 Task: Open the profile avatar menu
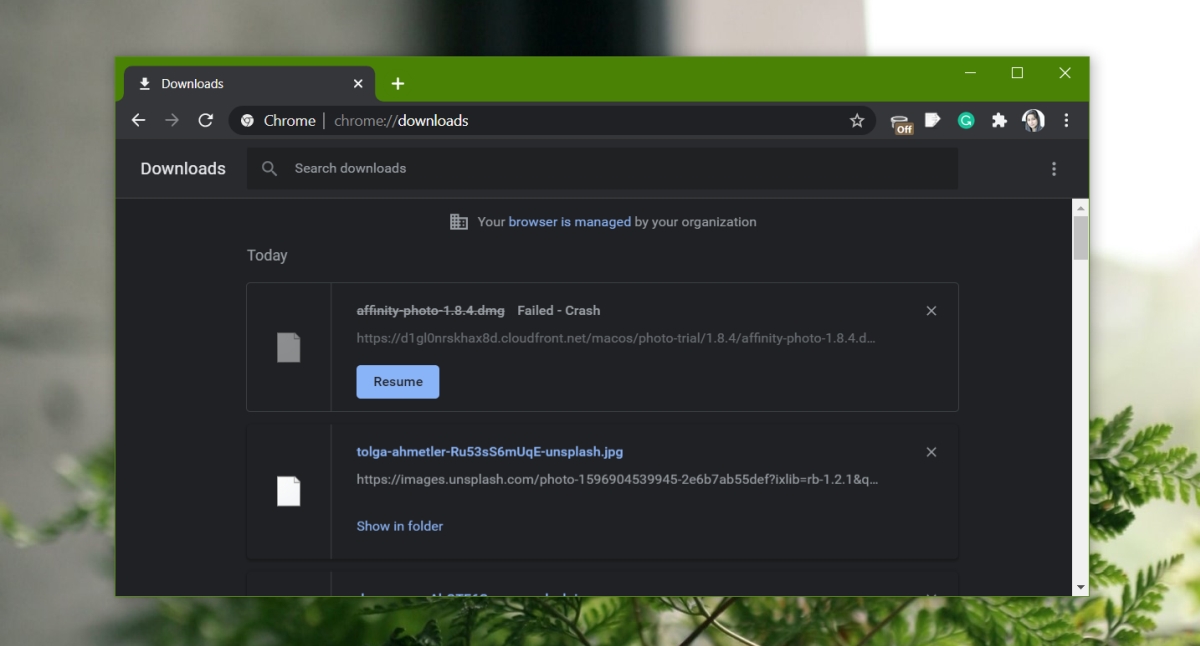click(x=1033, y=120)
